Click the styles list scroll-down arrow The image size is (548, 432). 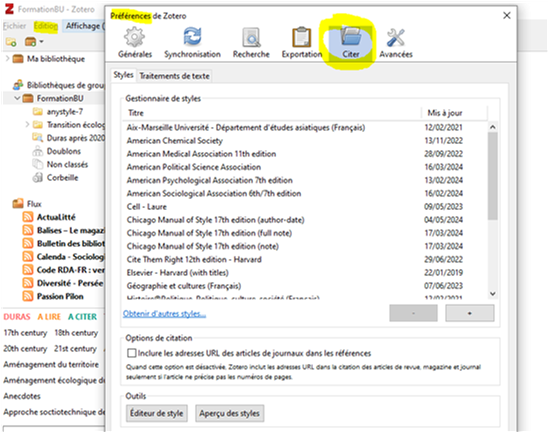click(x=493, y=294)
